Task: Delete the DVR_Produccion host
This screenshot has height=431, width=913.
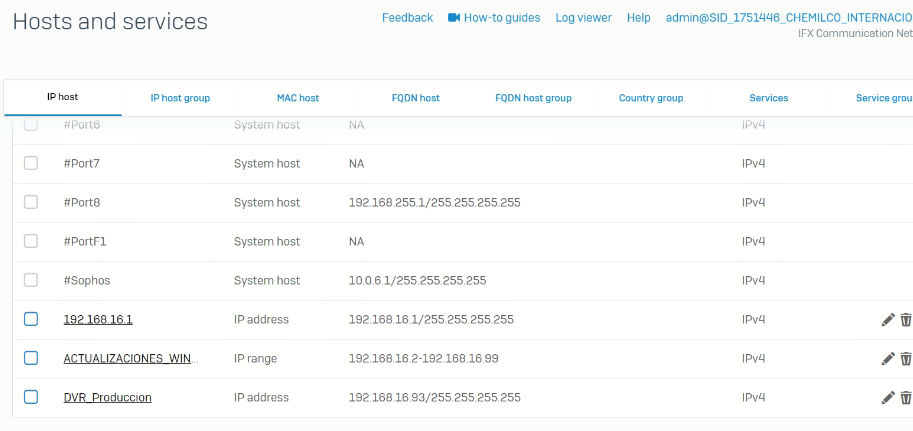Action: [906, 398]
